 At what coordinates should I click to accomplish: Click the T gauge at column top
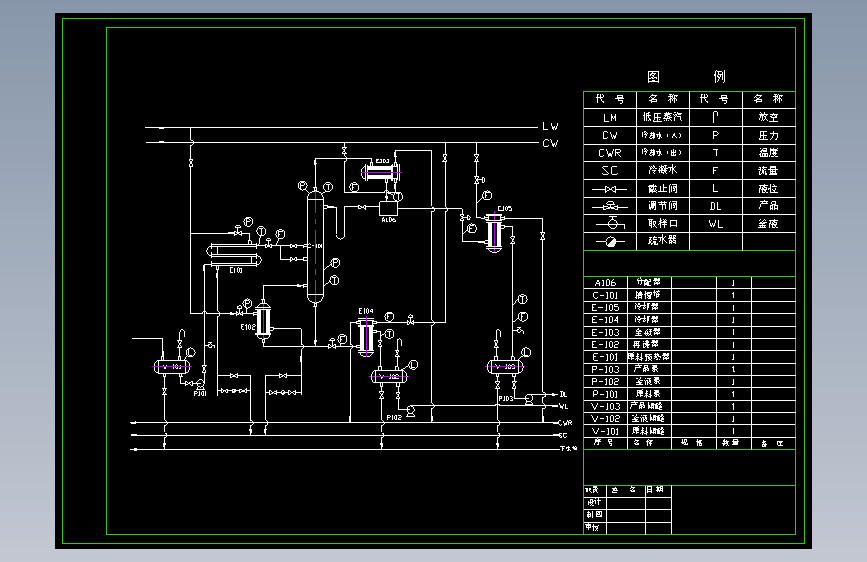coord(328,187)
